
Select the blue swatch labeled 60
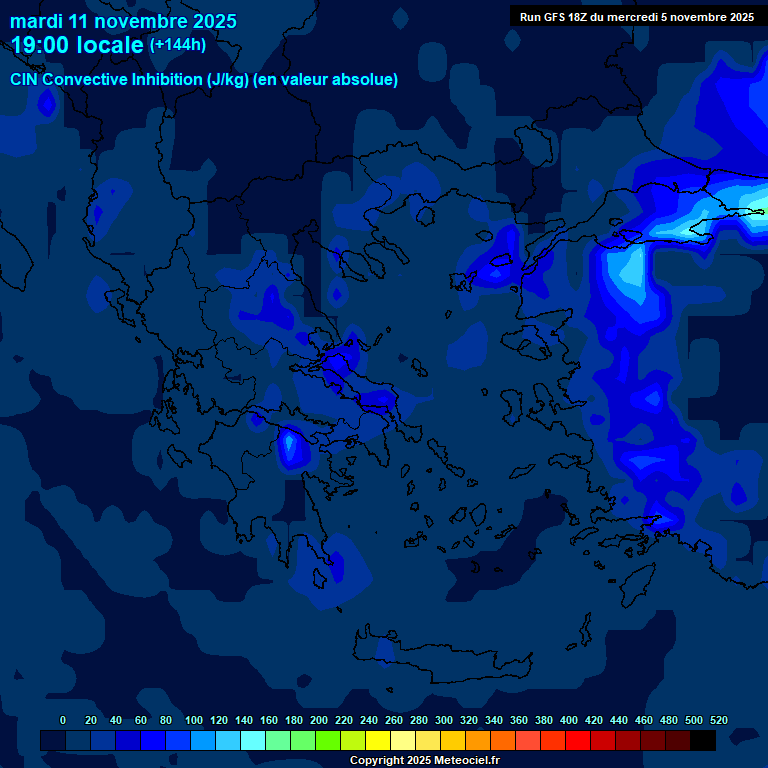(128, 740)
